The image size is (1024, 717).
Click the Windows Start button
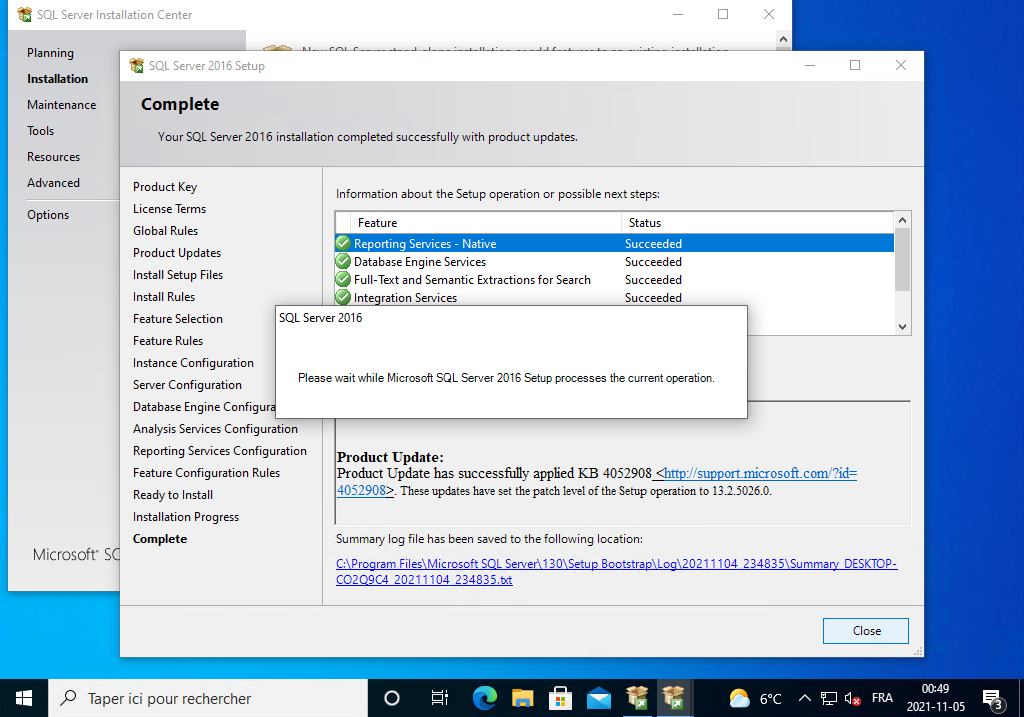point(24,698)
